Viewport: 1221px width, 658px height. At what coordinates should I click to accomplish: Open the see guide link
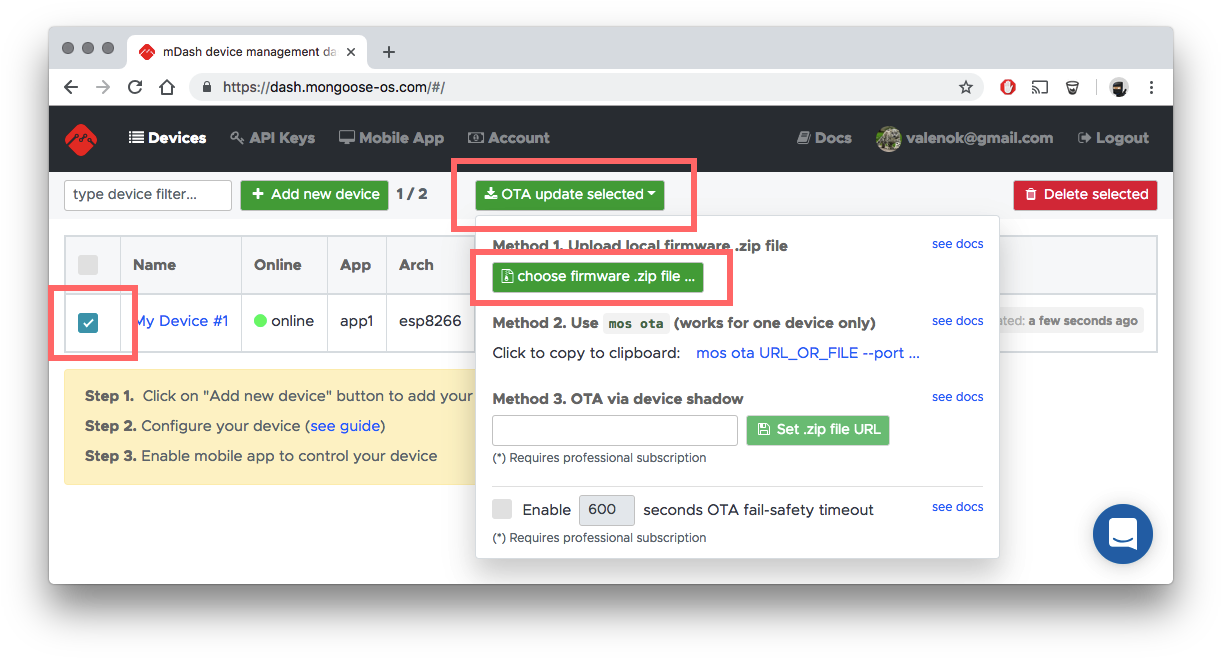coord(345,426)
